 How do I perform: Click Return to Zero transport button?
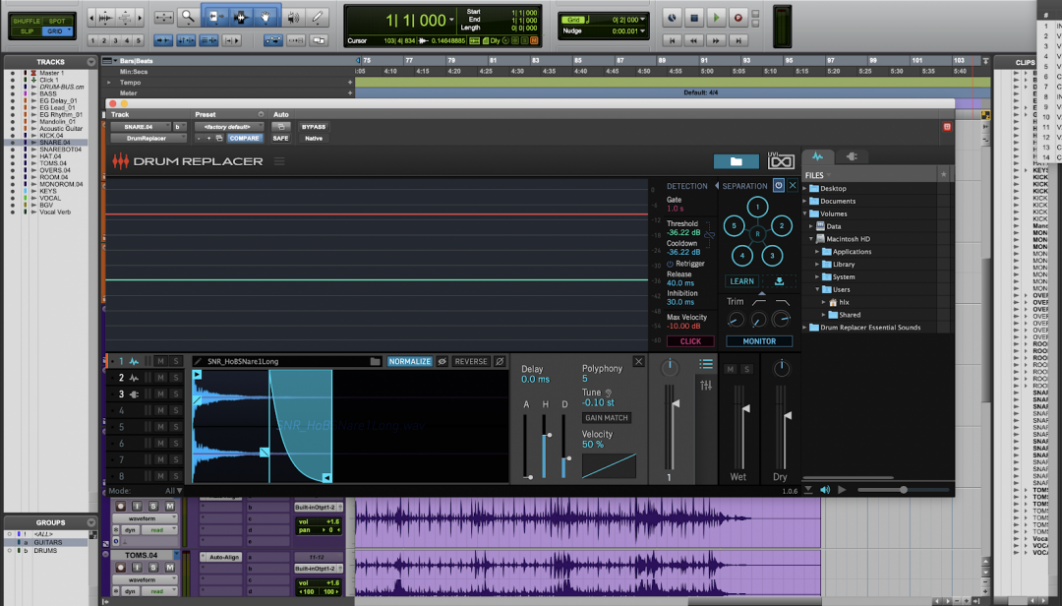(x=672, y=41)
